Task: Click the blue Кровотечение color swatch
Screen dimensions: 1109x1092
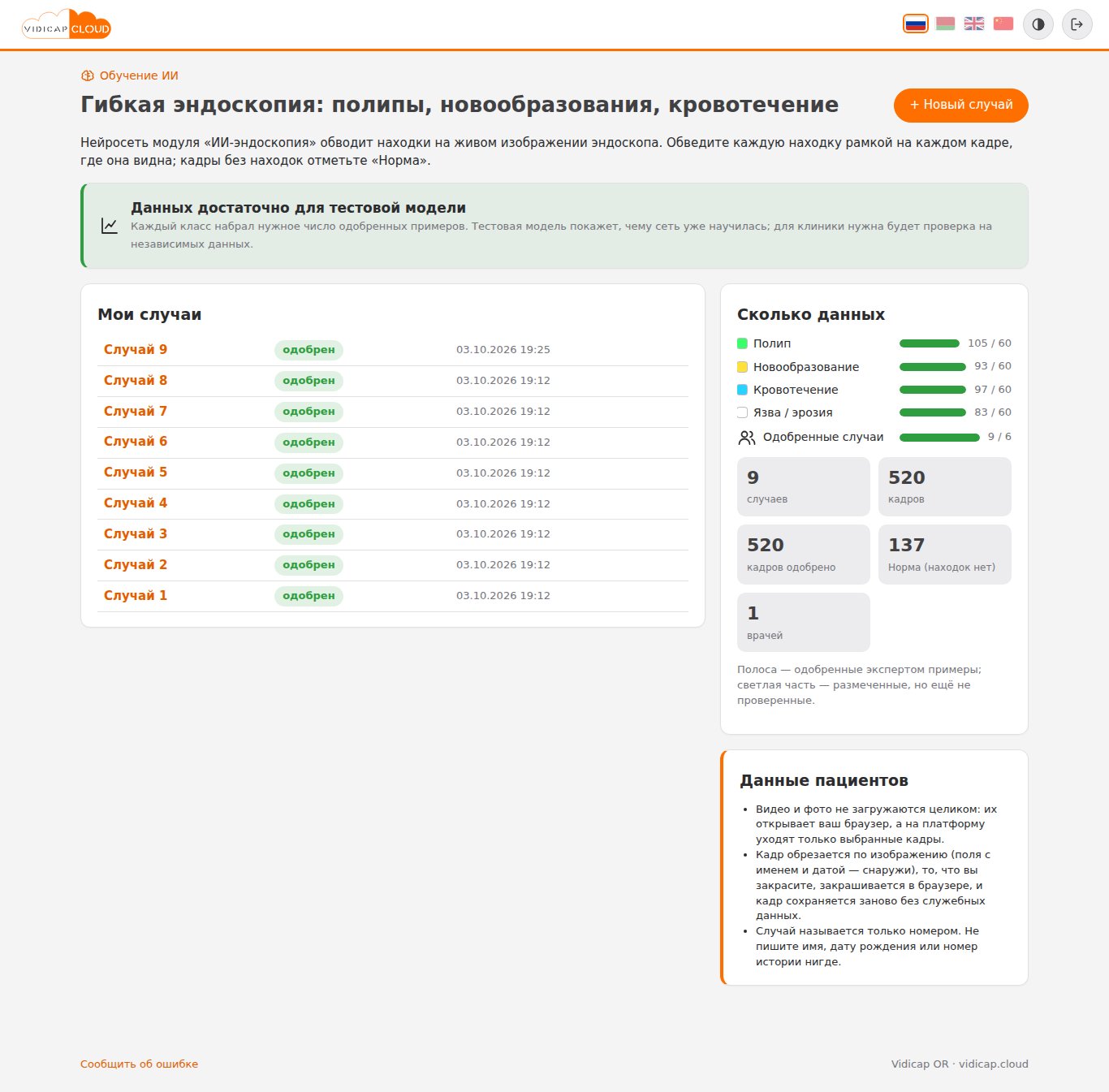Action: pyautogui.click(x=742, y=390)
